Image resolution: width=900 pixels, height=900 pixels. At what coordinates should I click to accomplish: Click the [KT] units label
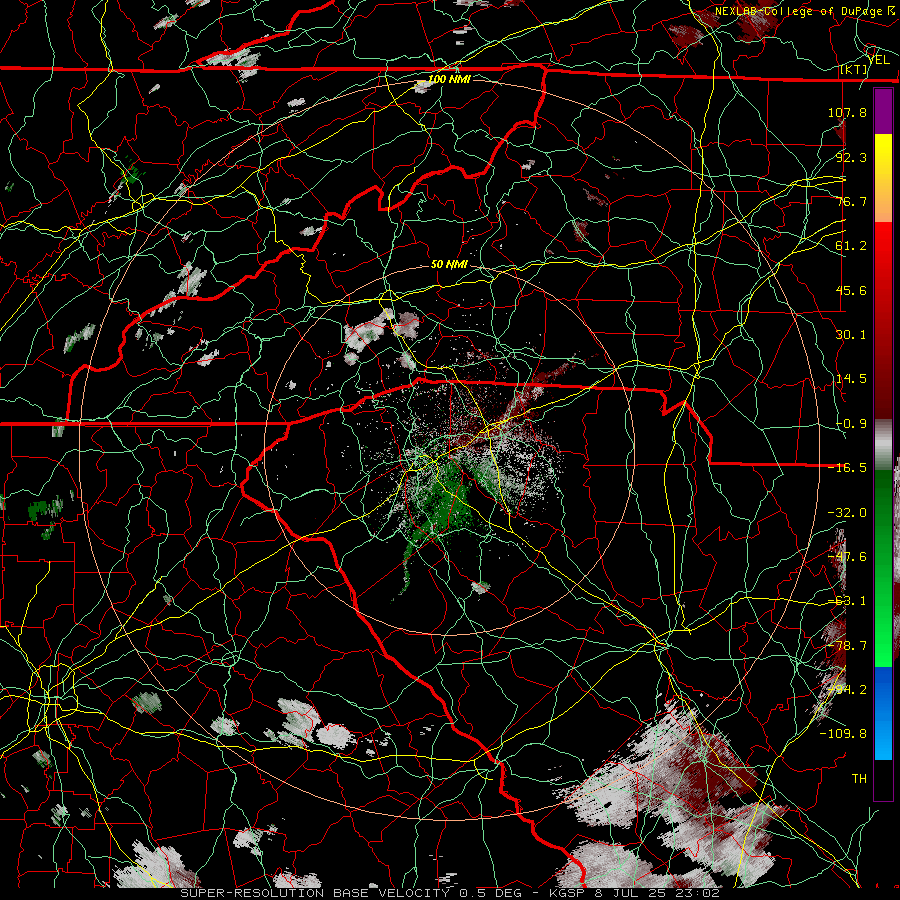tap(854, 69)
